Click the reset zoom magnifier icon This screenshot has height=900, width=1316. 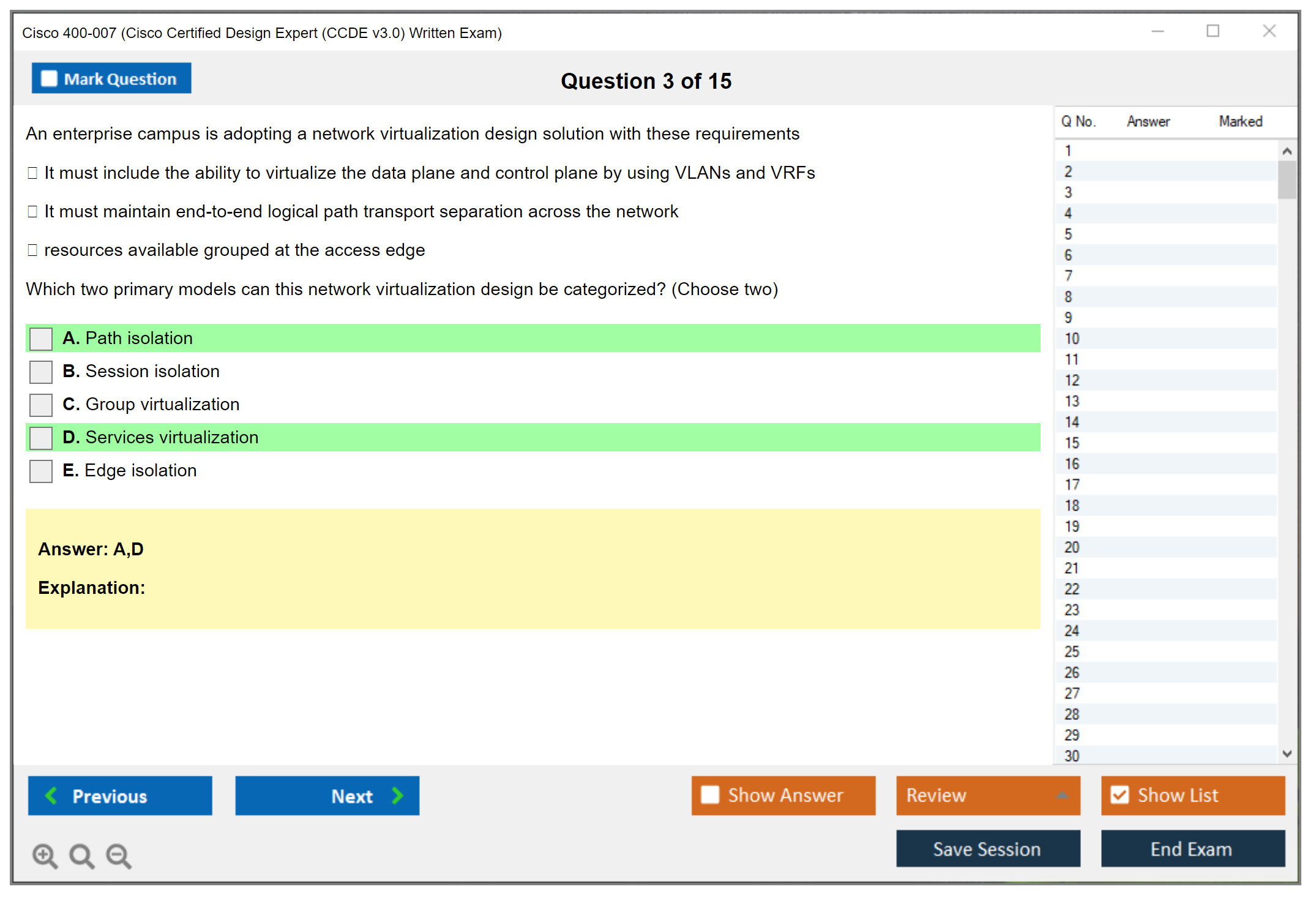pyautogui.click(x=81, y=855)
